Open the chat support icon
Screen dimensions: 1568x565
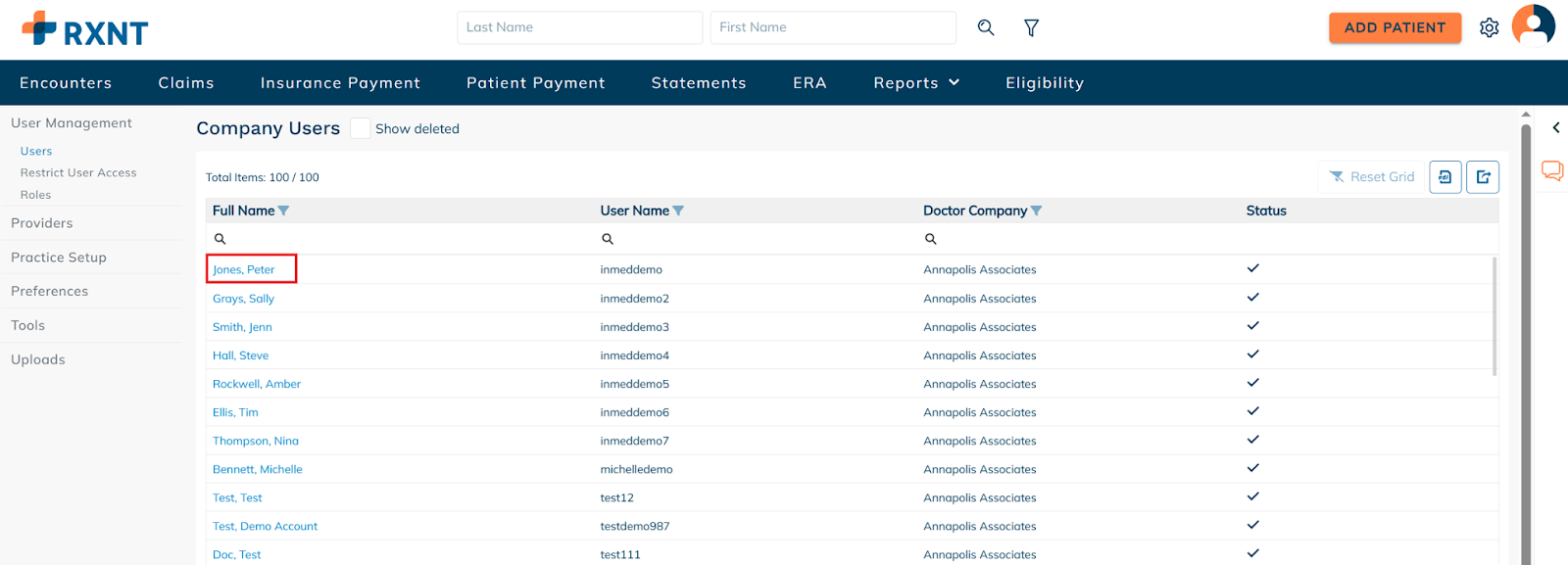[1552, 170]
